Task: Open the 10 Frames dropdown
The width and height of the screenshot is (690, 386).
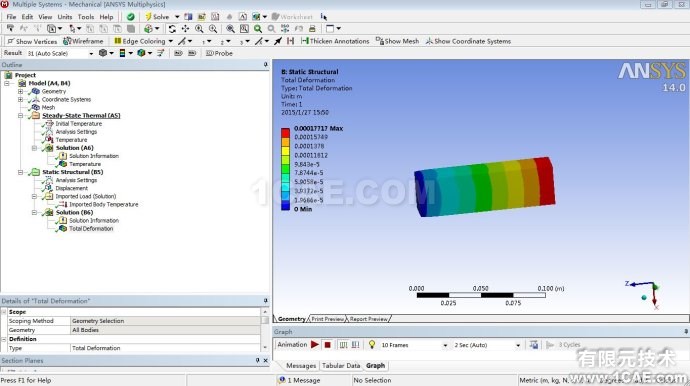Action: coord(445,345)
